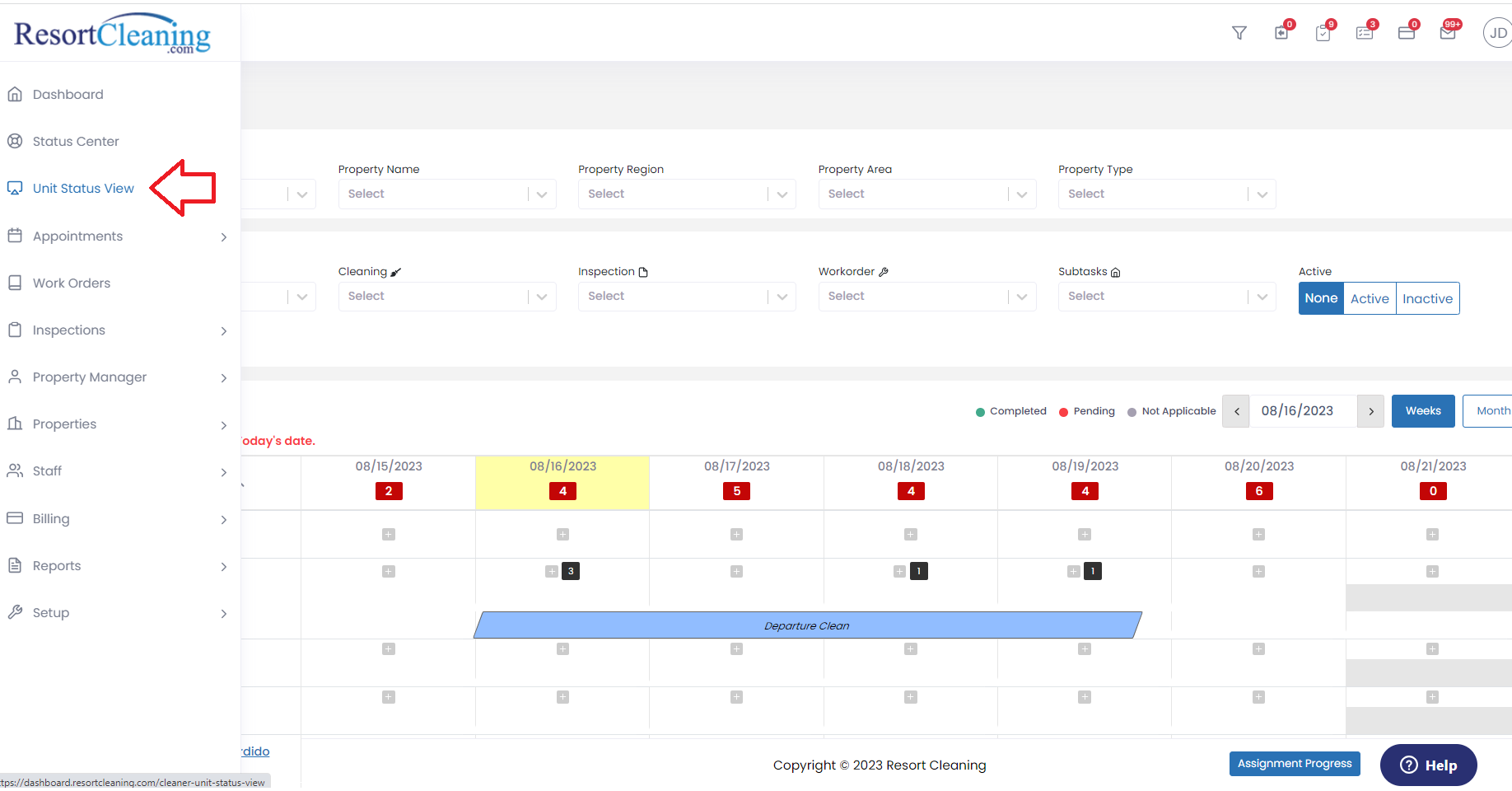Switch the calendar to Weeks view

tap(1422, 410)
